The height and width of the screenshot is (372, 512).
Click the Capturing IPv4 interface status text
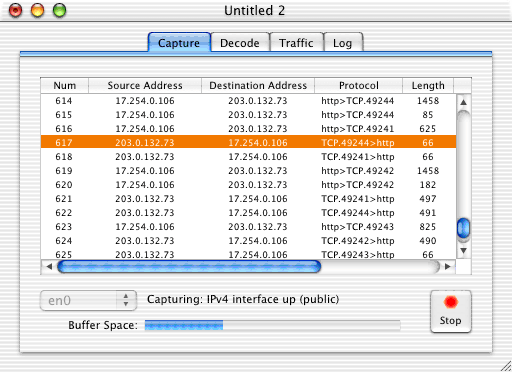click(x=243, y=299)
